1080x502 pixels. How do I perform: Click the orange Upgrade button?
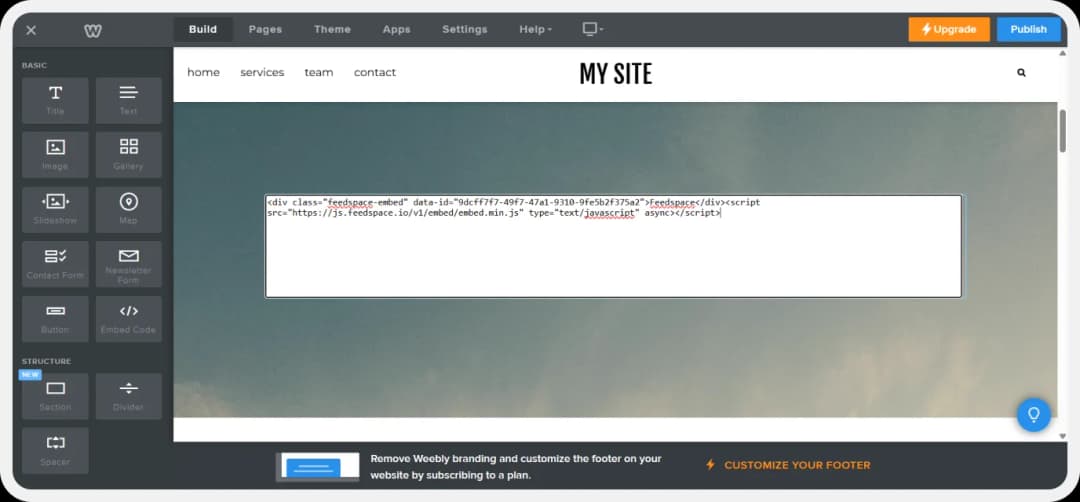(x=948, y=30)
